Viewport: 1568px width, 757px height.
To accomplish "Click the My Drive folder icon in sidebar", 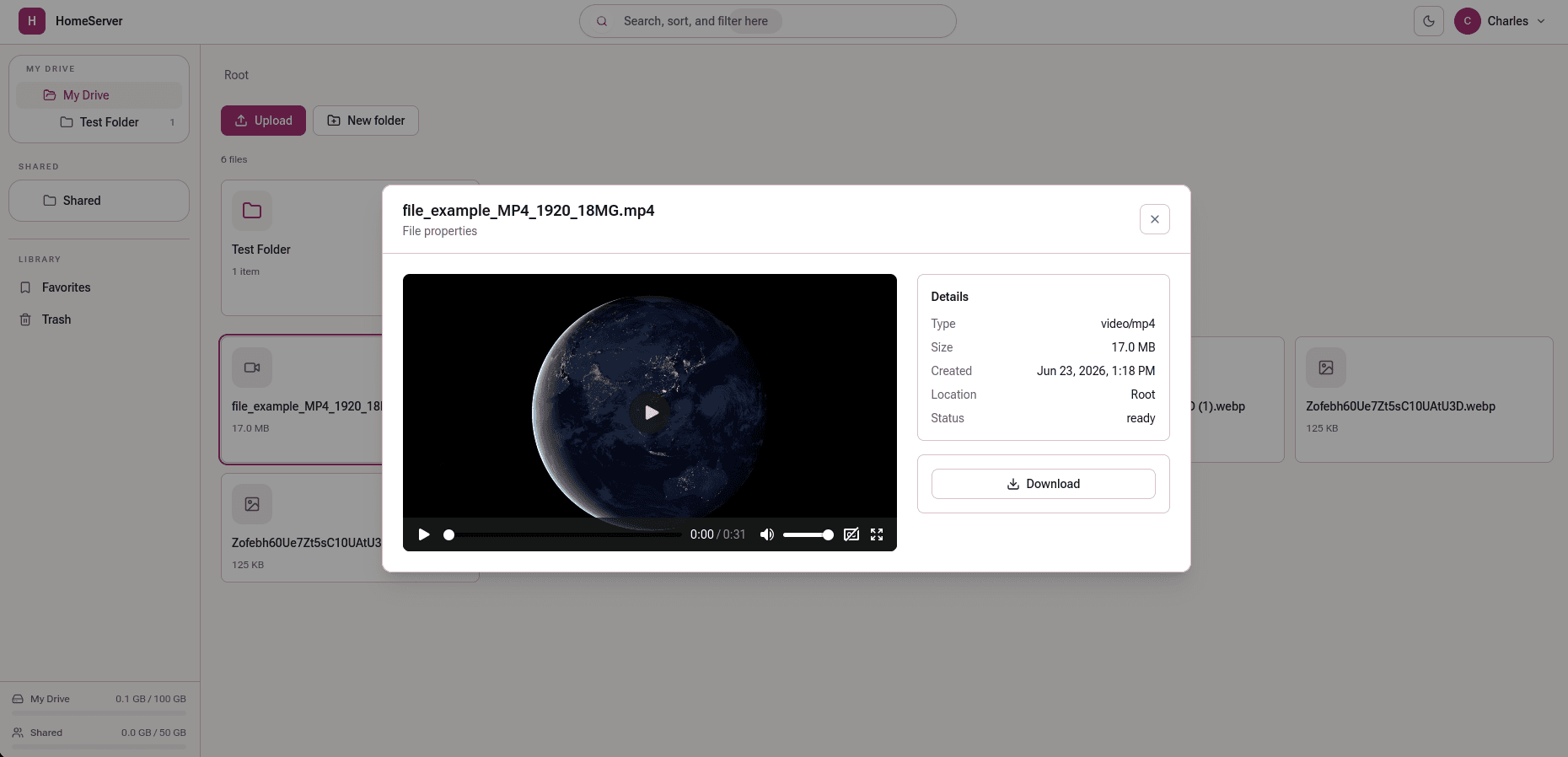I will point(50,95).
